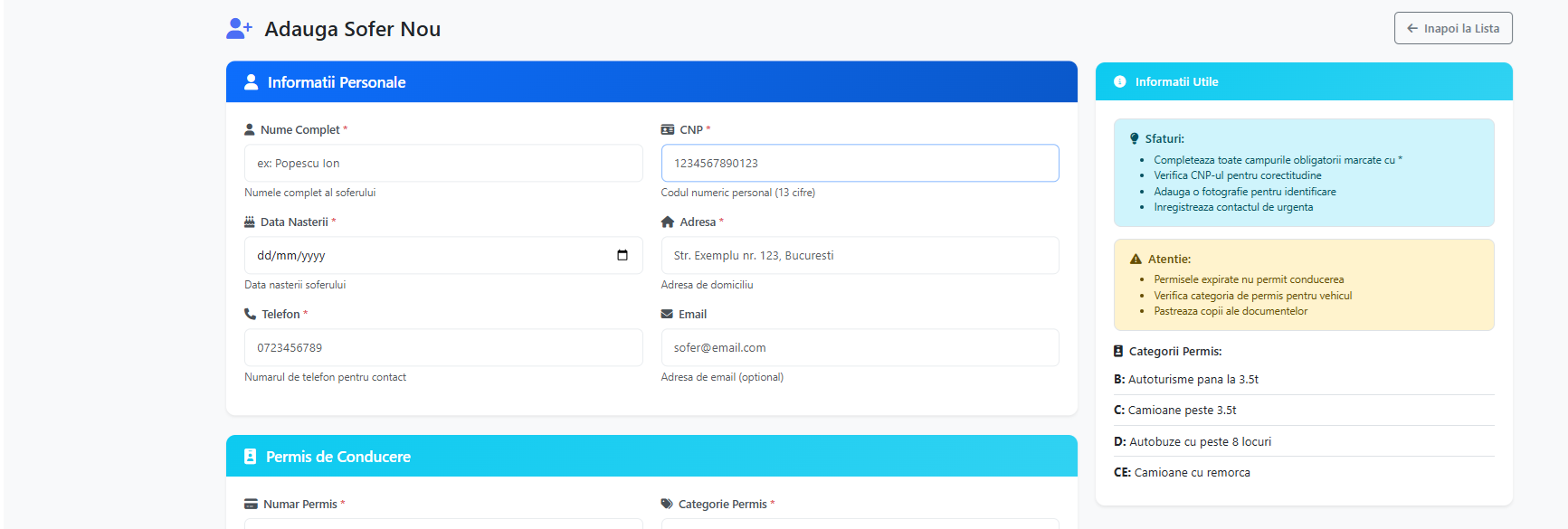Viewport: 1568px width, 529px height.
Task: Click the tags icon beside Categorie Permis
Action: click(667, 505)
